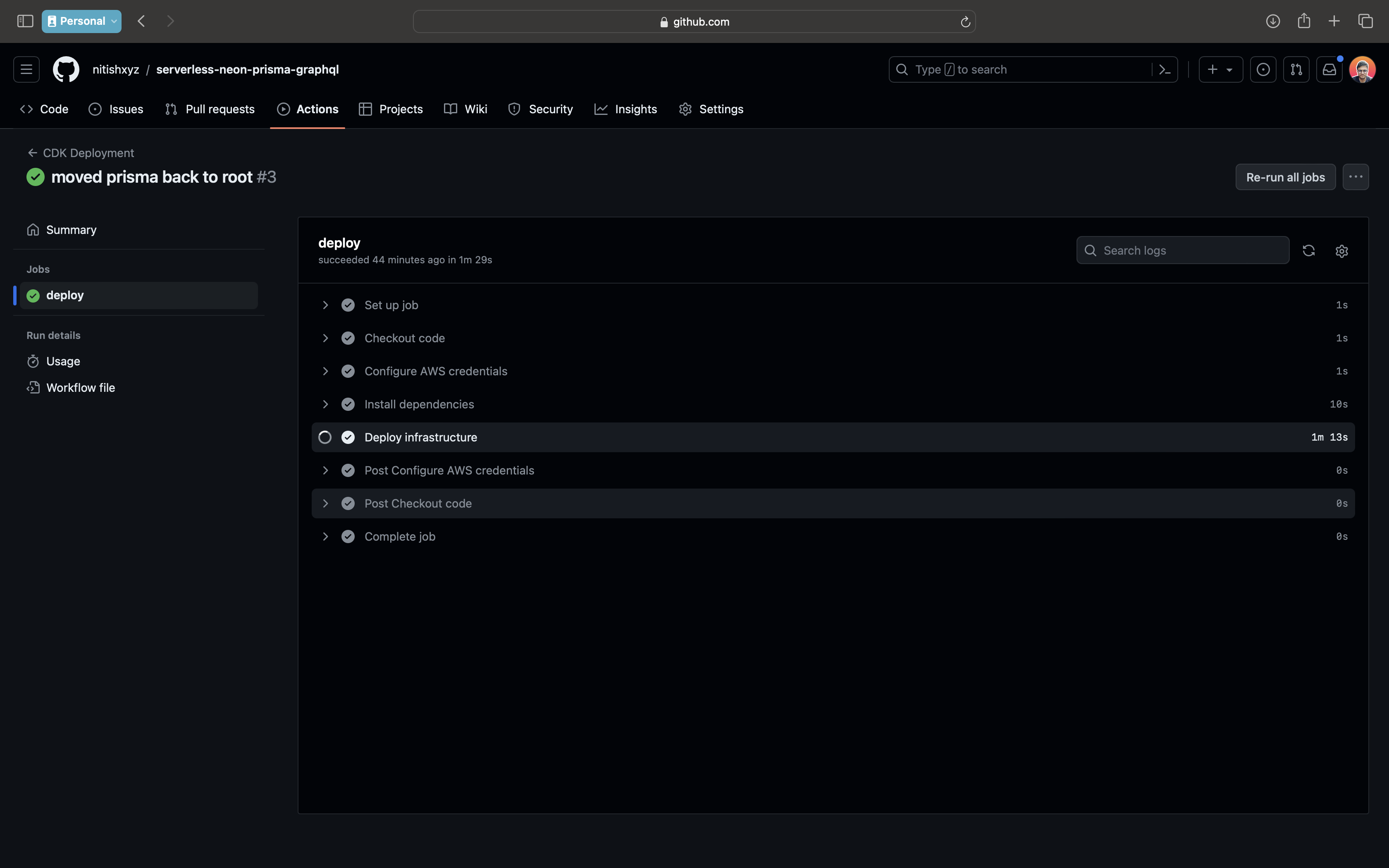Open Safari downloads
Screen dimensions: 1389x868
1273,21
